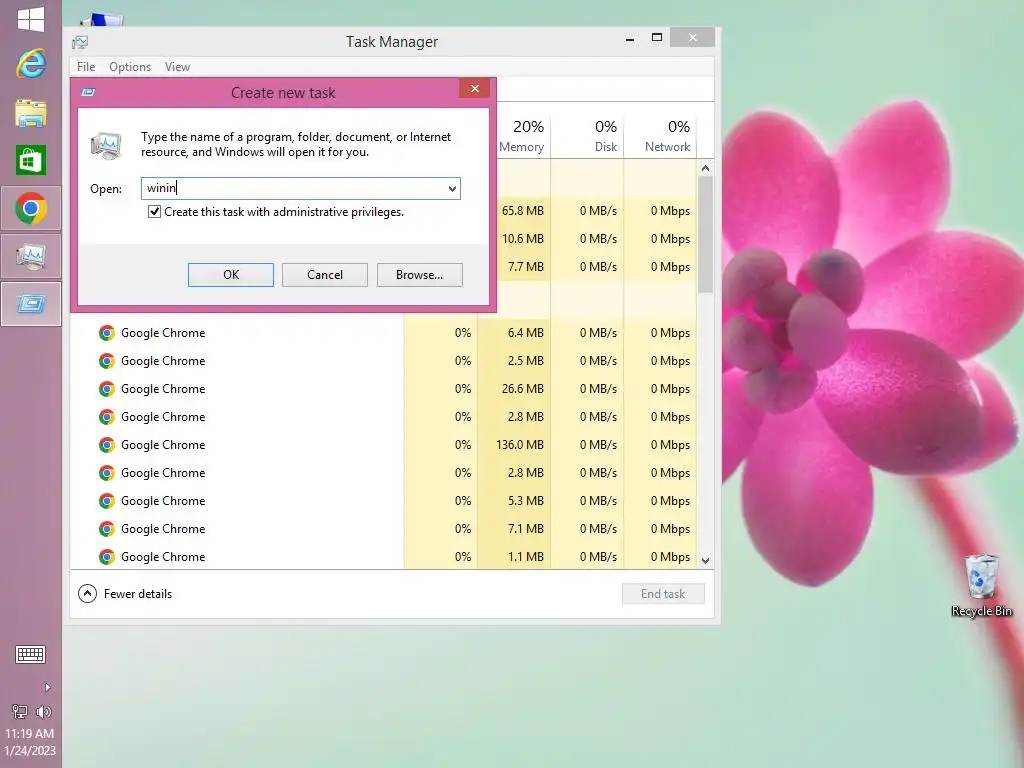Click the Run dialog computer graphic icon
Screen dimensions: 1024x768
pyautogui.click(x=106, y=145)
